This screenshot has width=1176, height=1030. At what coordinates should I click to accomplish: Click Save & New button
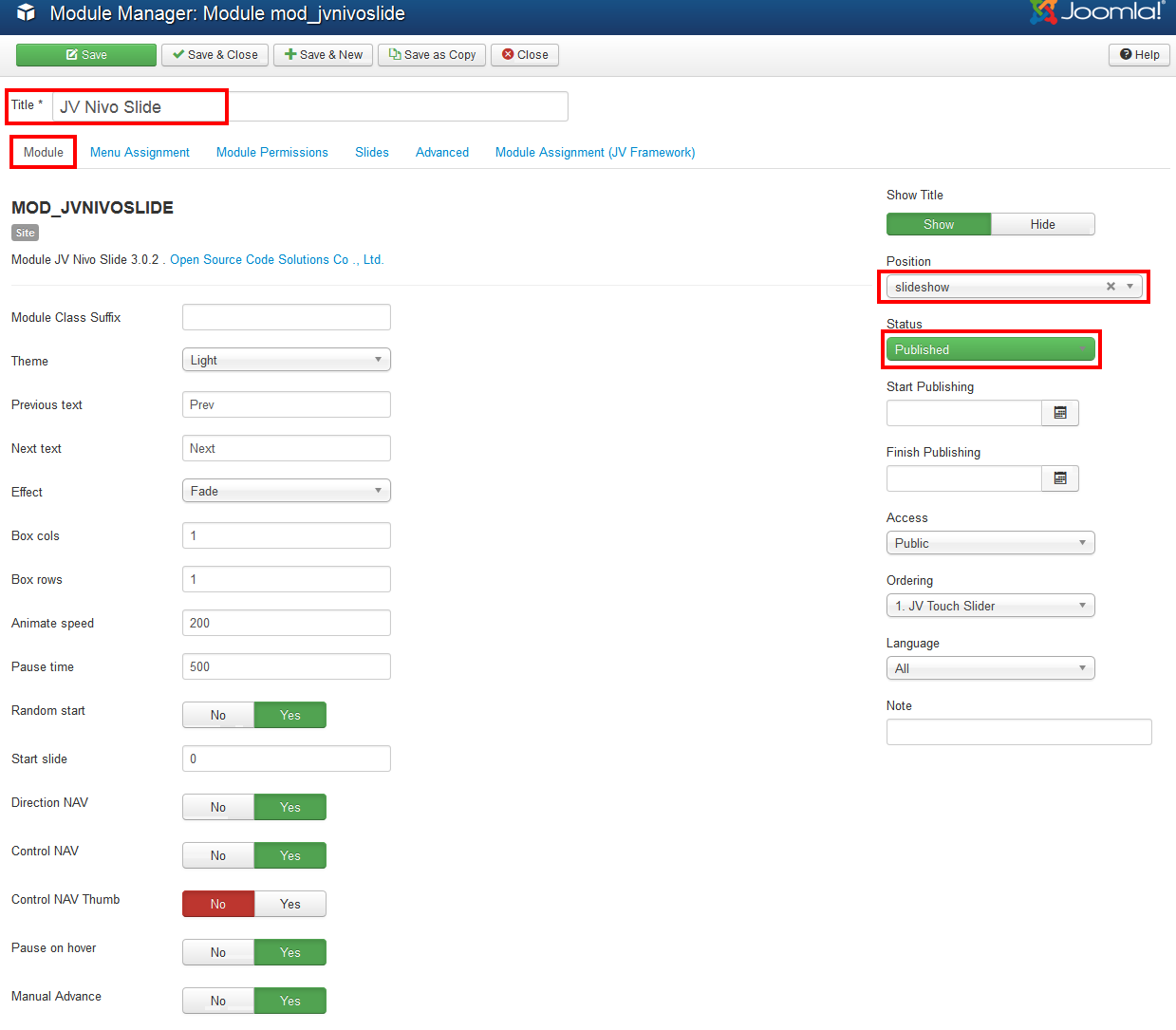324,55
